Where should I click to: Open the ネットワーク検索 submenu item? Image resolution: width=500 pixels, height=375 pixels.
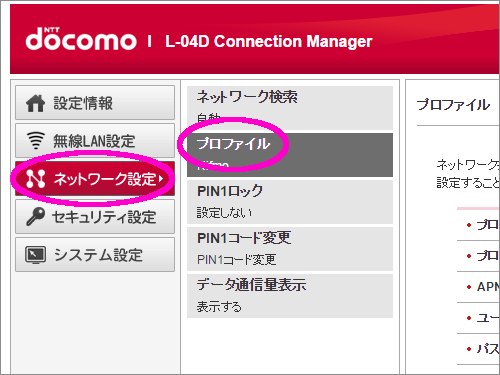(290, 108)
